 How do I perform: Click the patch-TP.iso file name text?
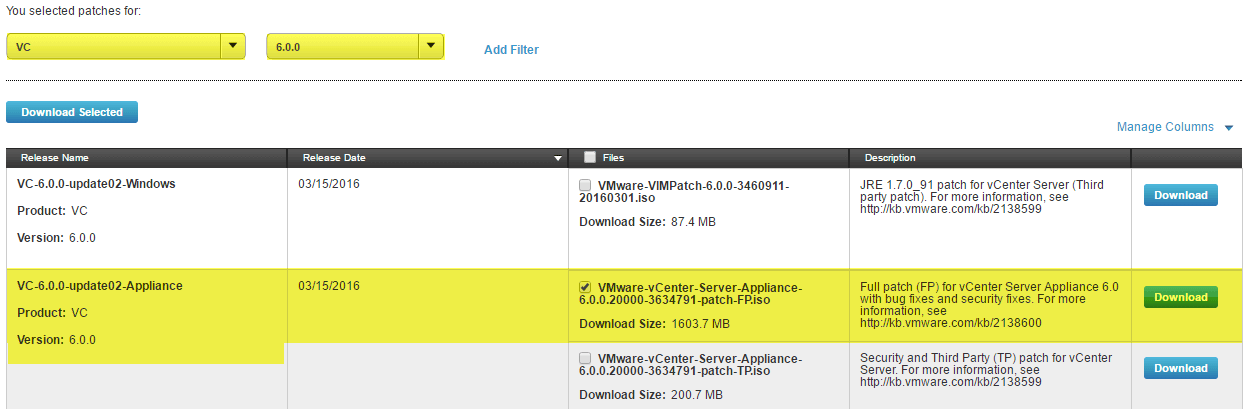tap(689, 365)
